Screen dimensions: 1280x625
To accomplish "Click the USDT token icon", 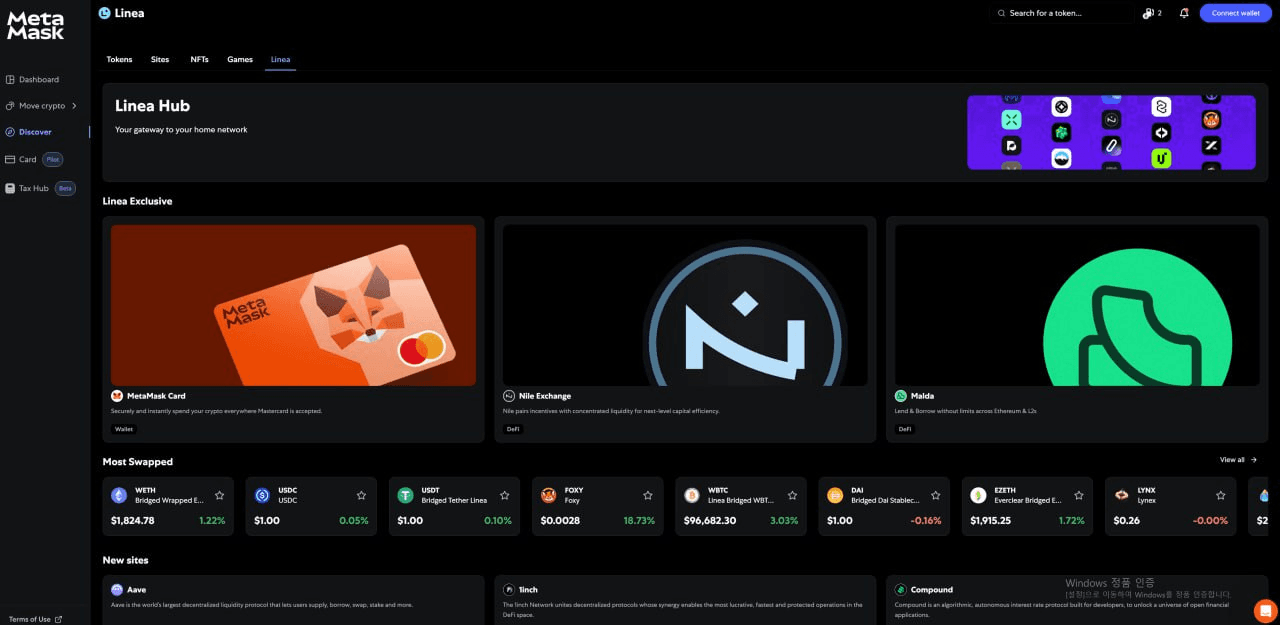I will coord(405,495).
